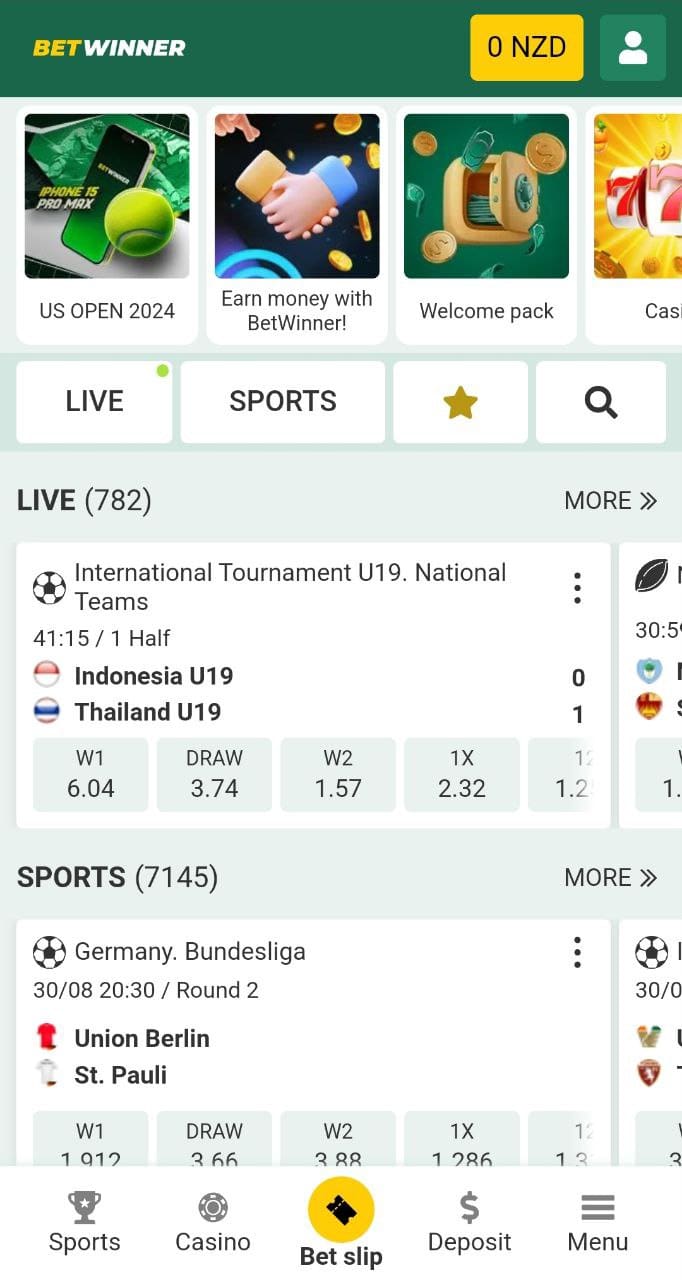682x1280 pixels.
Task: Open the hamburger Menu icon
Action: tap(597, 1208)
